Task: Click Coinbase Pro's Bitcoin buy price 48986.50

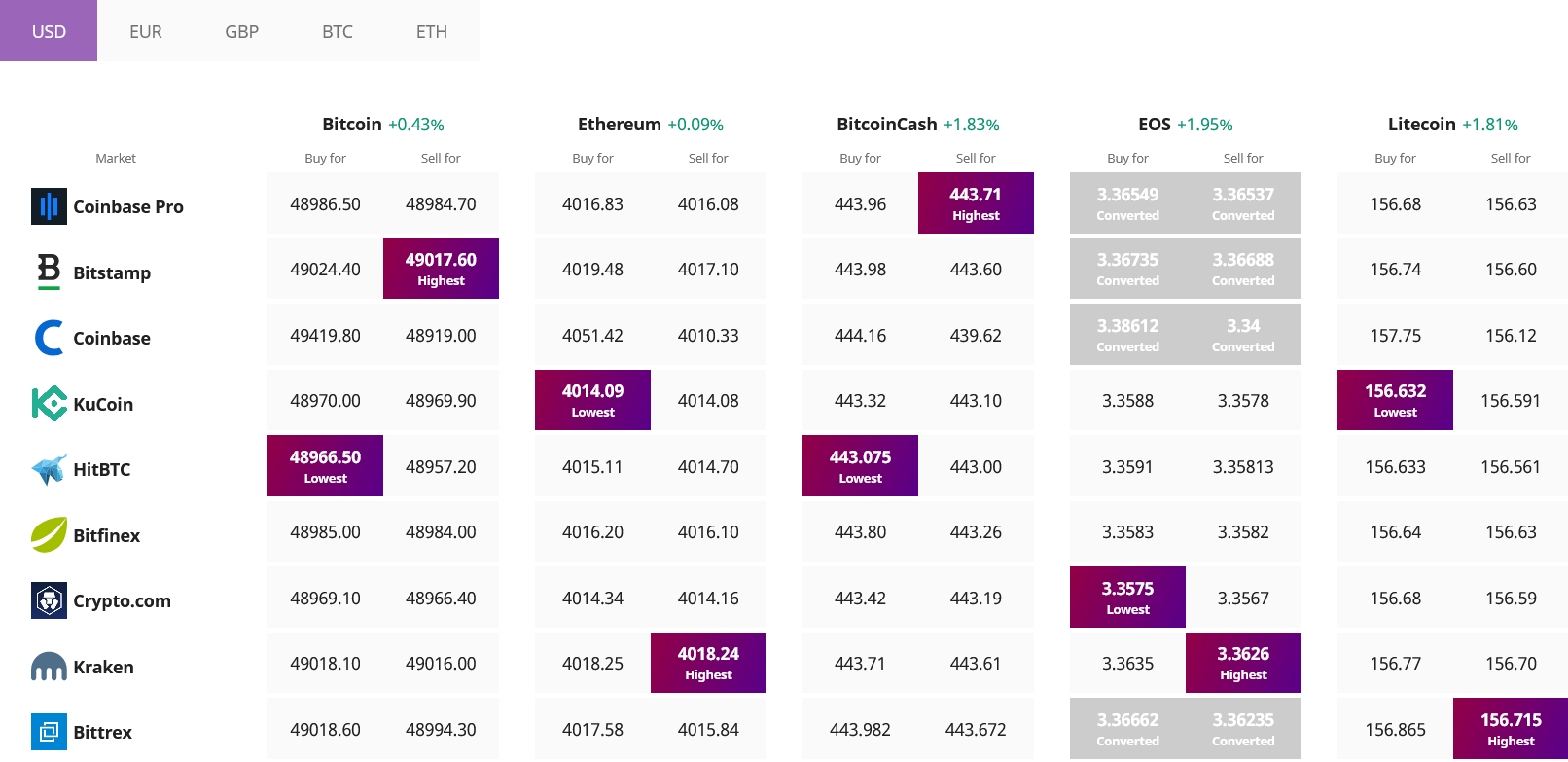Action: click(325, 203)
